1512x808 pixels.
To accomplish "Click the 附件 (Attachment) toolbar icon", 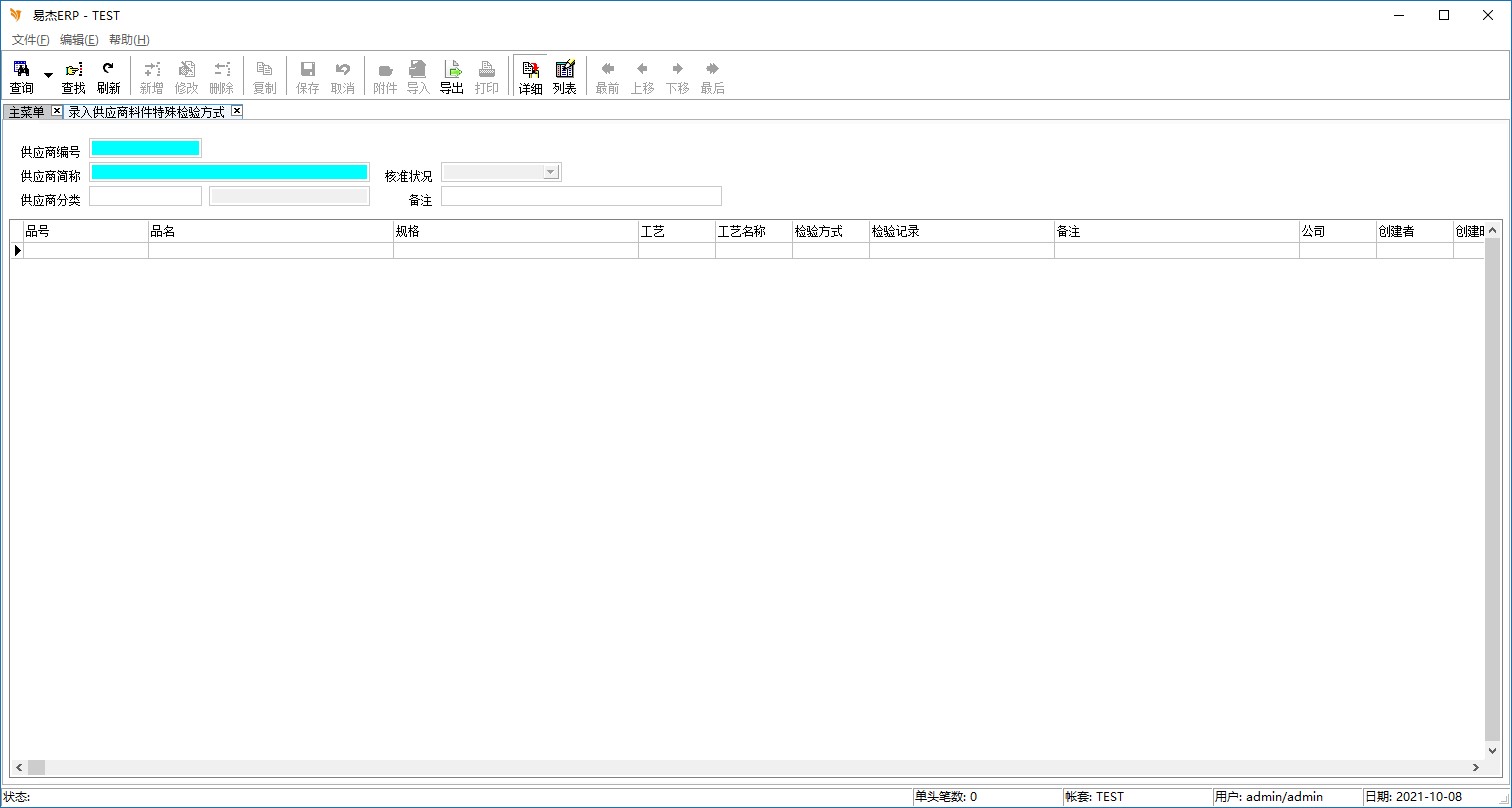I will click(x=385, y=76).
